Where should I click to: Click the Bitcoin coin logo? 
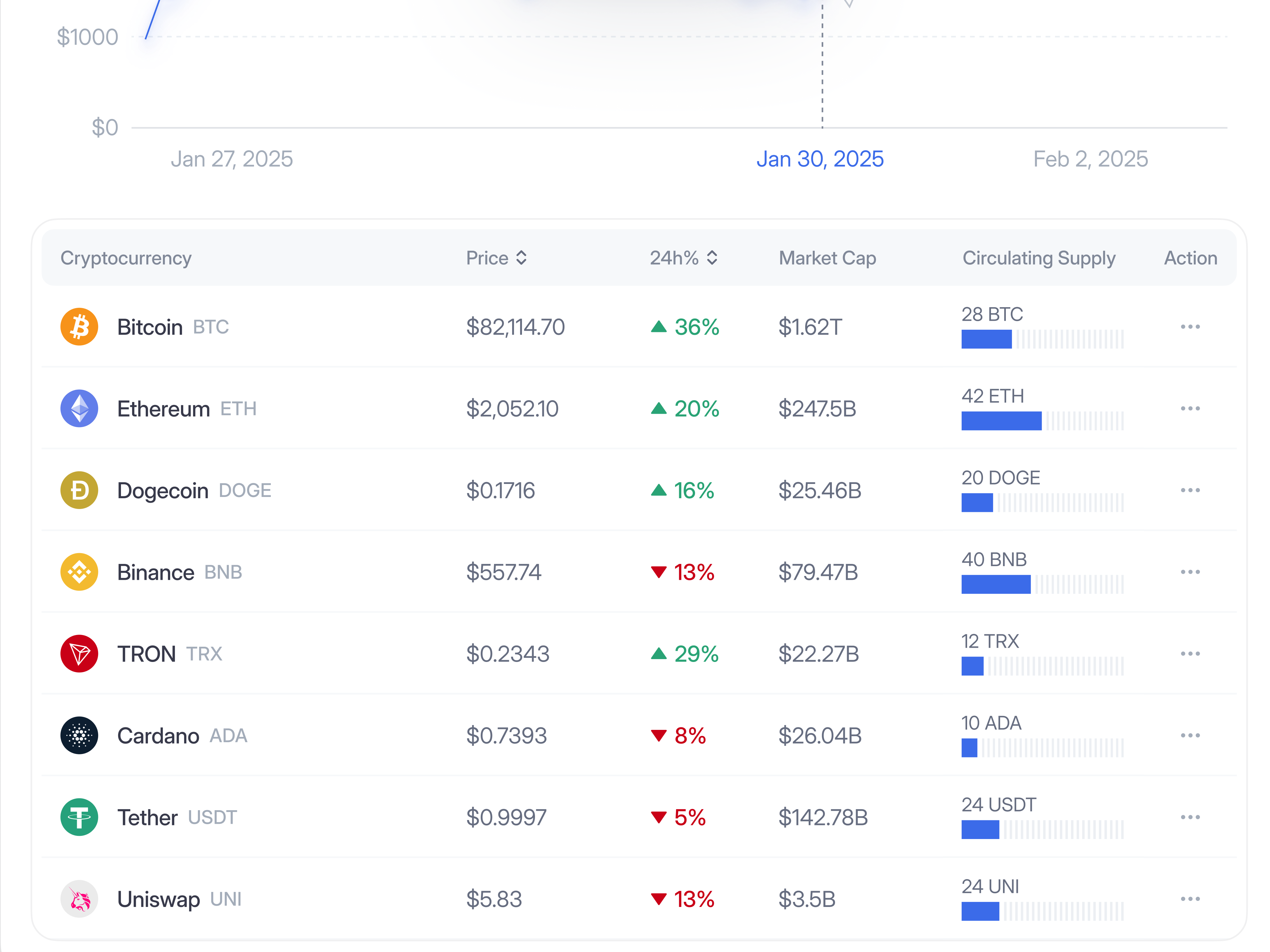(x=79, y=327)
